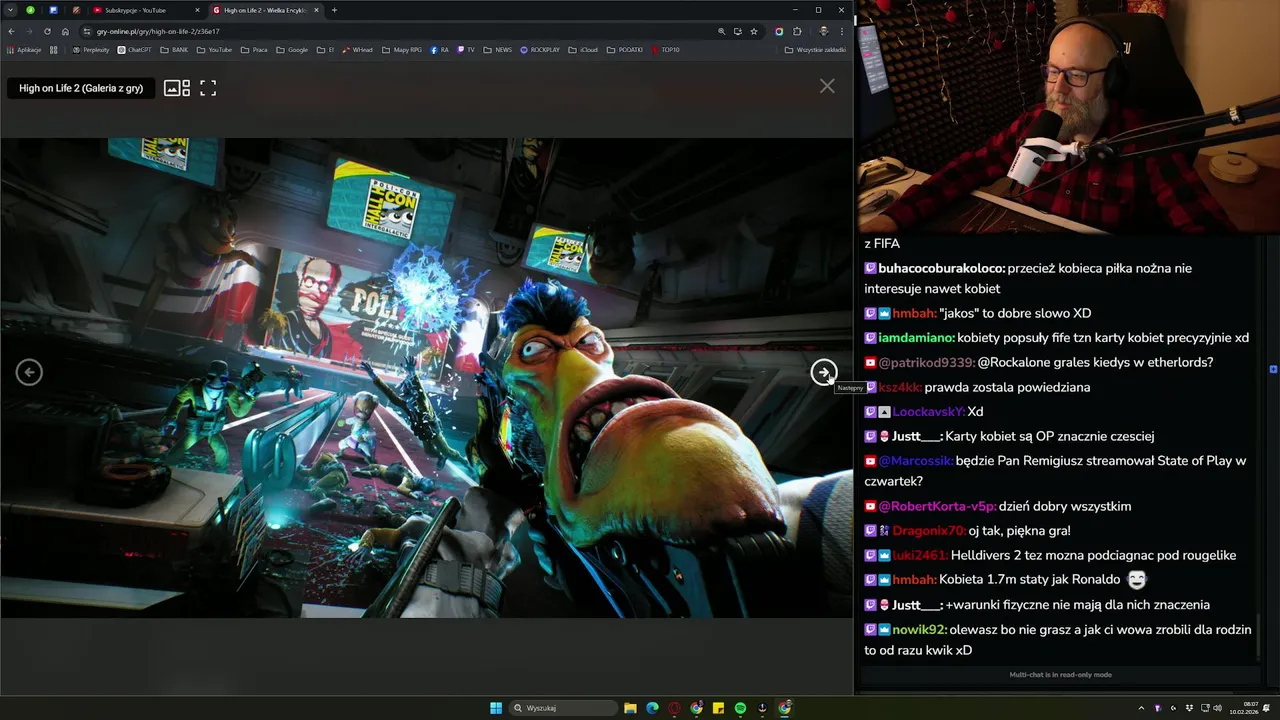Image resolution: width=1280 pixels, height=720 pixels.
Task: Expand the NEWS bookmarks folder
Action: tap(497, 49)
